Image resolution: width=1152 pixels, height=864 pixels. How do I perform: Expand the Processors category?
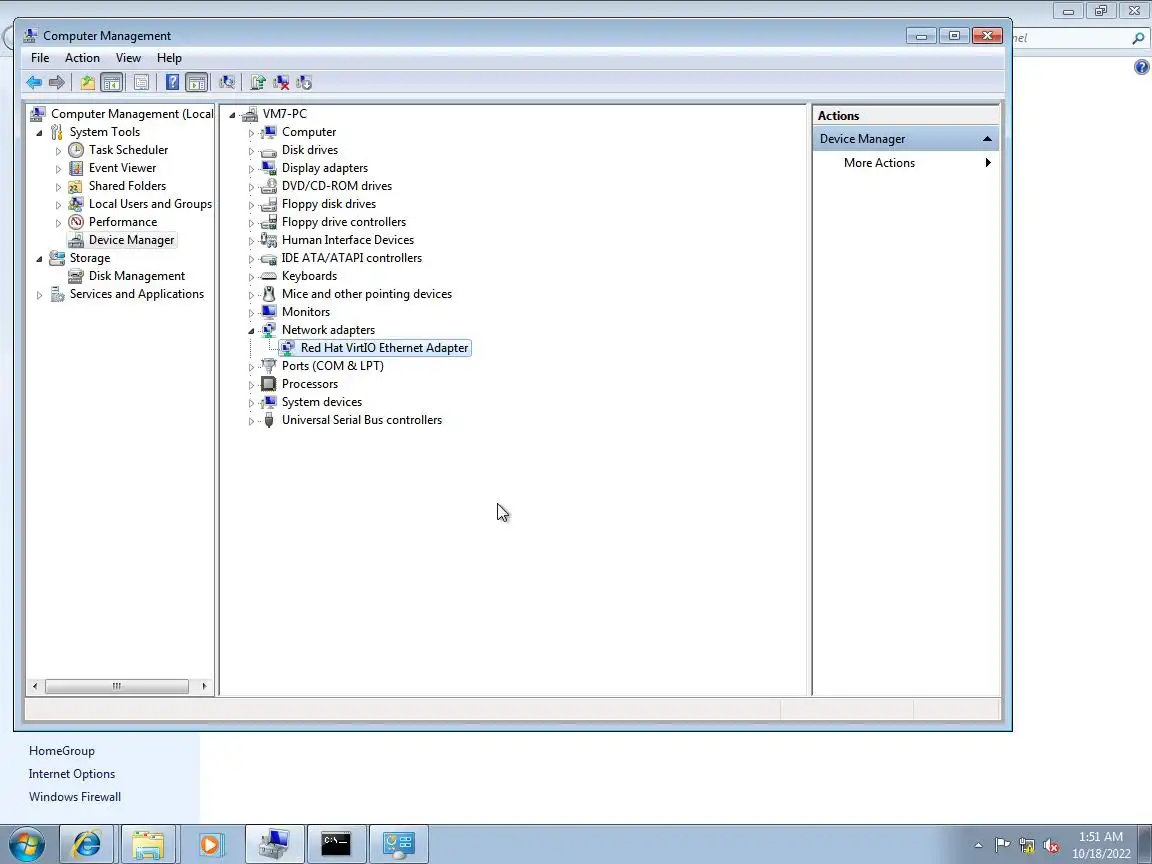pyautogui.click(x=251, y=385)
